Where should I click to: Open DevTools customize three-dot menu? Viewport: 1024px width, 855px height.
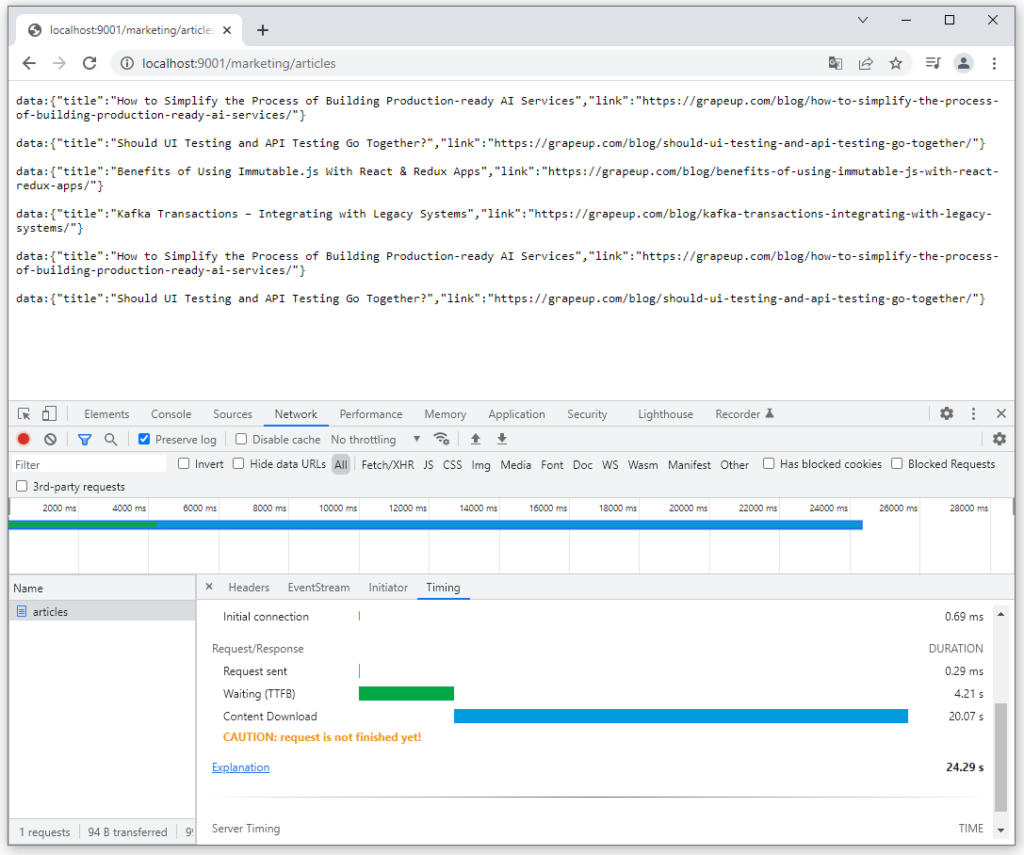pos(974,413)
